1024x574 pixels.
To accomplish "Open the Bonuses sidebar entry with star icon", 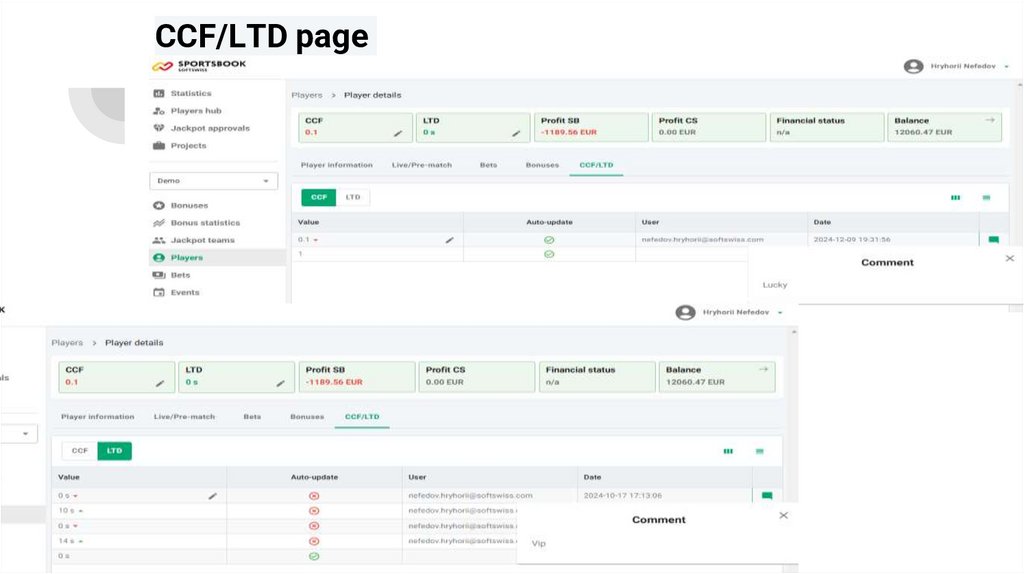I will click(x=189, y=205).
